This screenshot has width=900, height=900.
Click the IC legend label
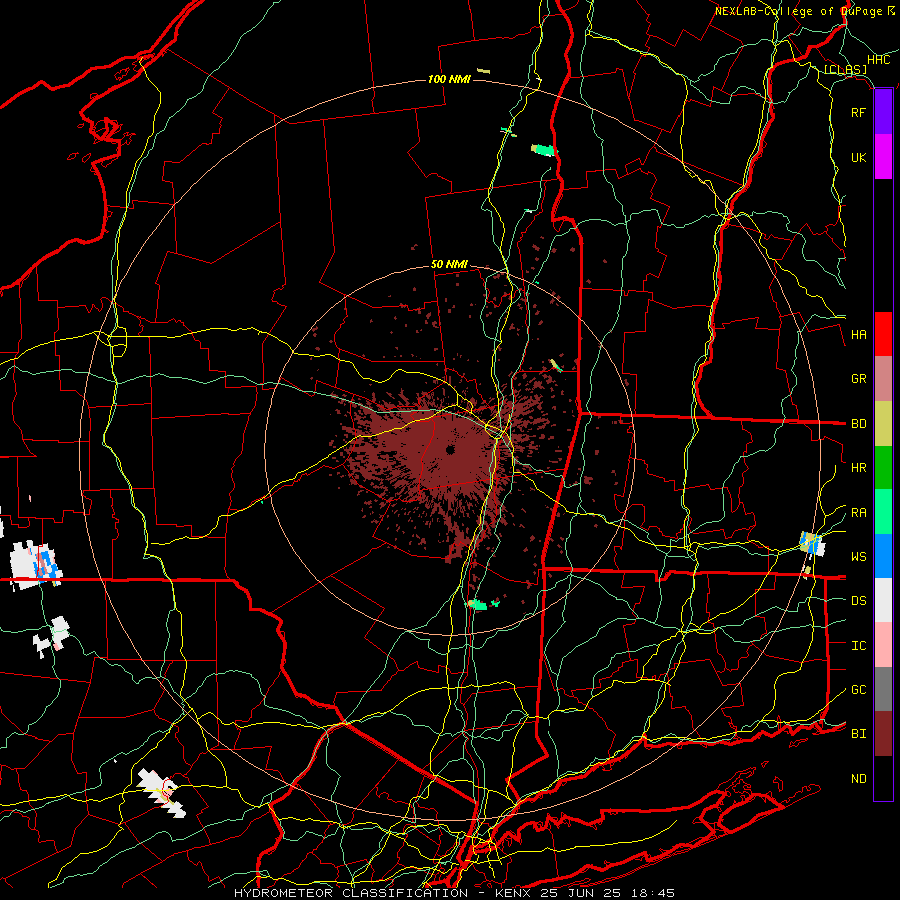pos(858,646)
